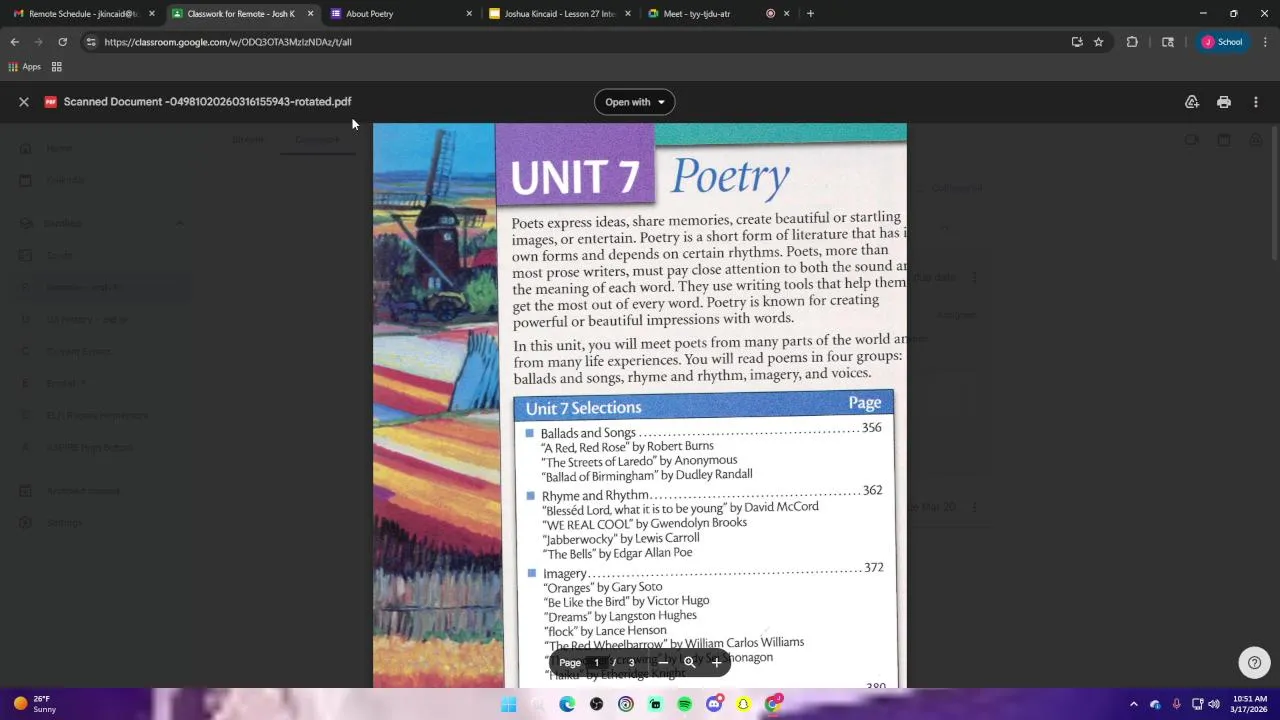Viewport: 1280px width, 720px height.
Task: Open the Chrome three-dot menu
Action: pos(1265,42)
